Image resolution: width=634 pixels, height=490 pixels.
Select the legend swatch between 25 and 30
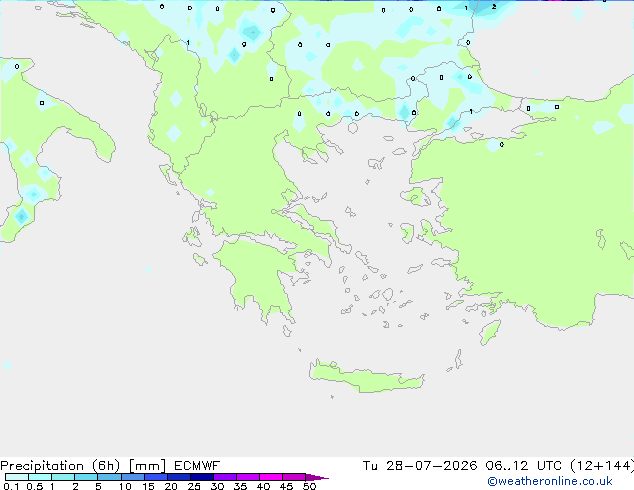(x=202, y=477)
